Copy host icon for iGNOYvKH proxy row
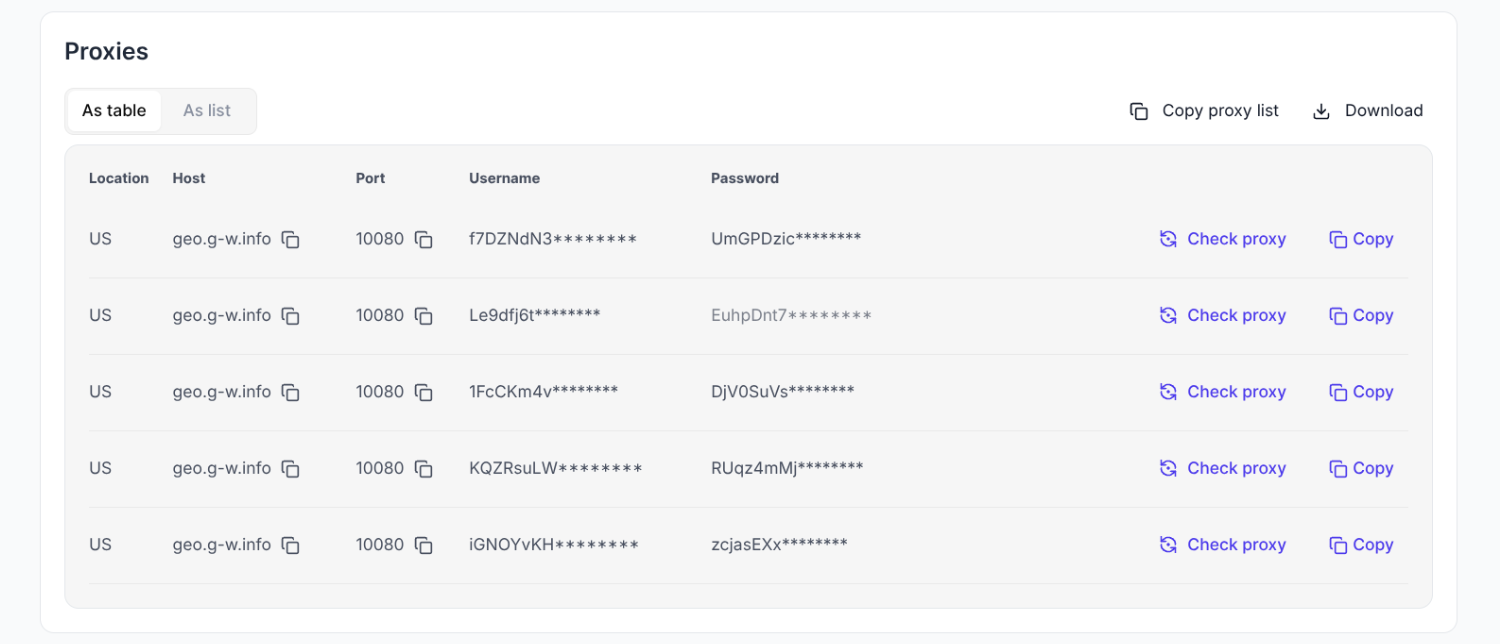This screenshot has width=1500, height=644. 290,546
